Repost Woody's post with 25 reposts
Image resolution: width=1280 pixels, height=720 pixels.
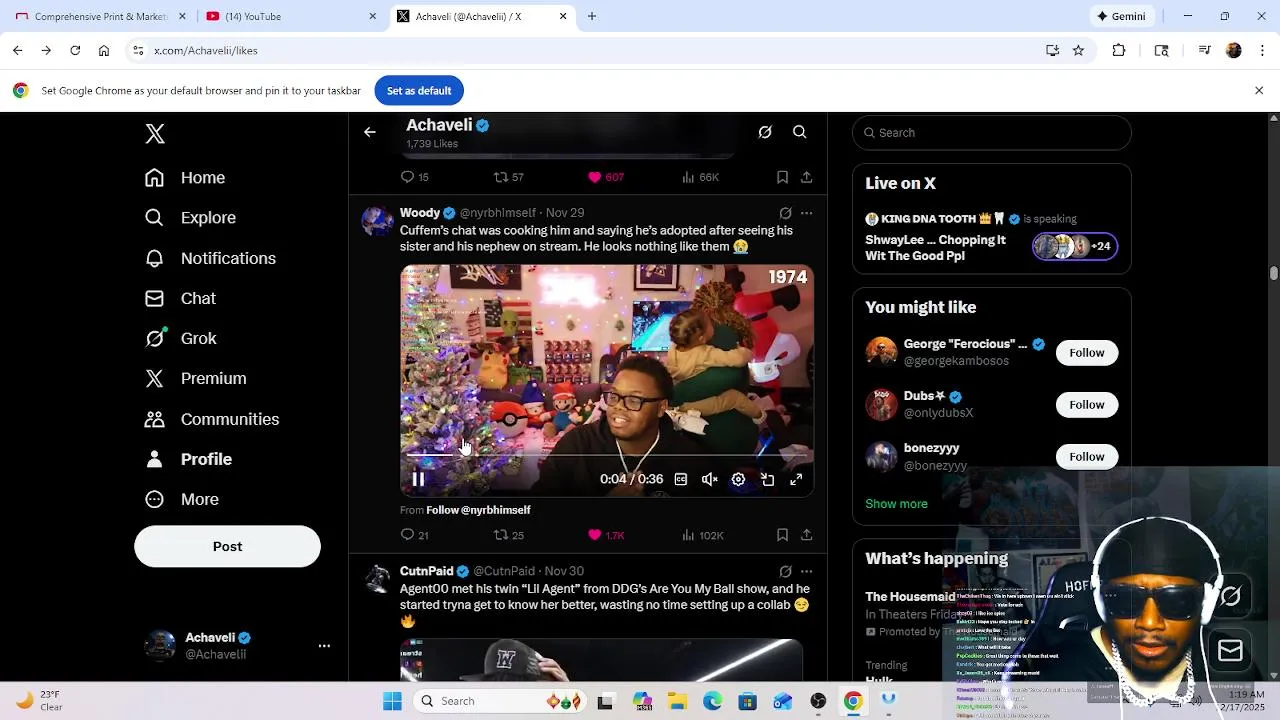point(509,535)
